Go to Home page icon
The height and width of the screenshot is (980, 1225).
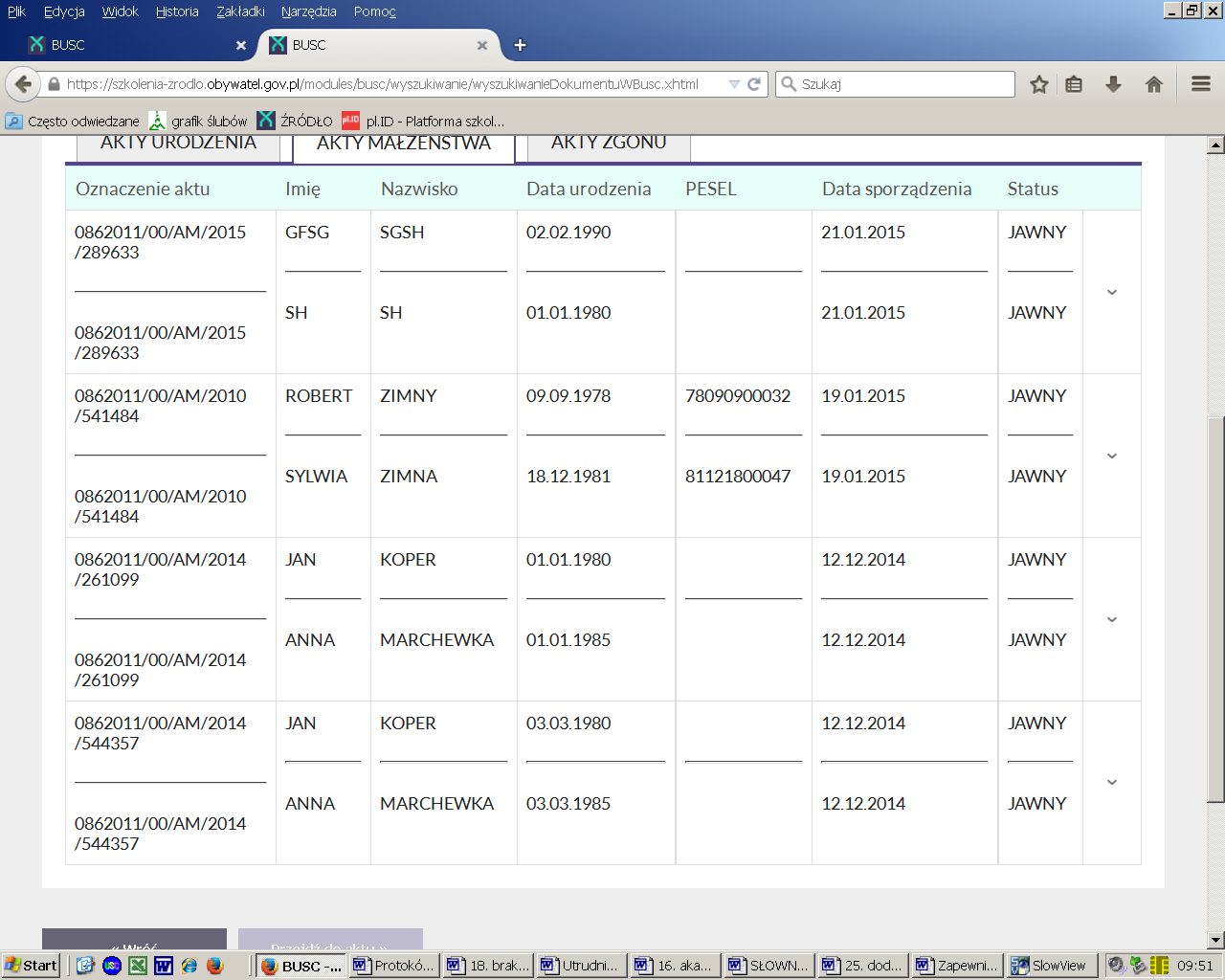click(x=1154, y=84)
